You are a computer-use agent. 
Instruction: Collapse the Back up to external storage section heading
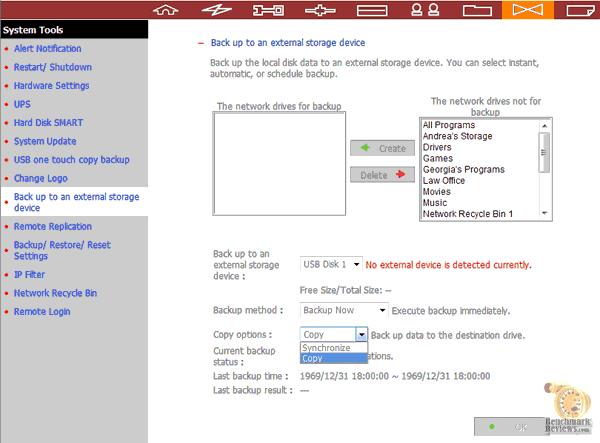click(x=288, y=43)
